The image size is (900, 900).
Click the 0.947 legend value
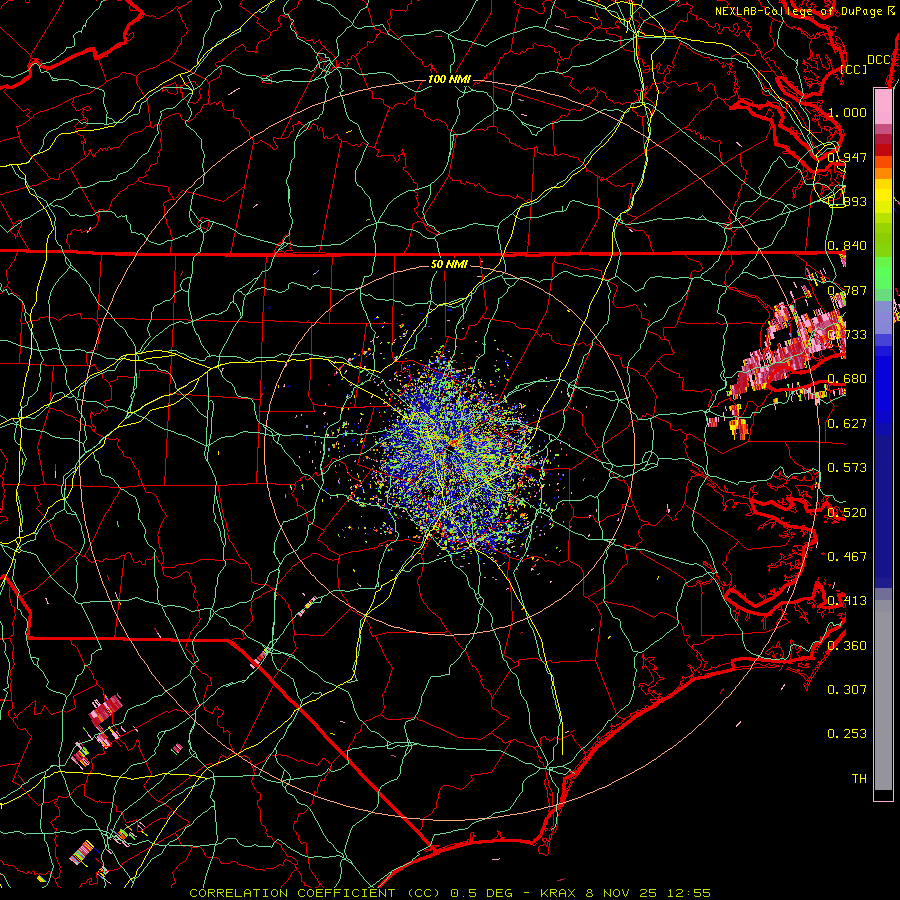coord(847,157)
